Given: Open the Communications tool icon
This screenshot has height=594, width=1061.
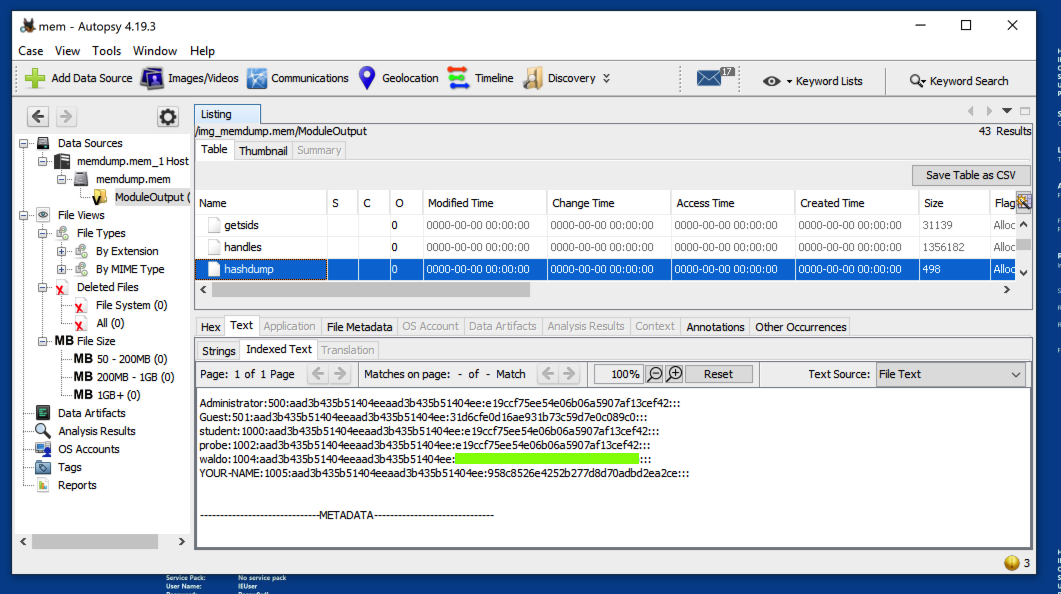Looking at the screenshot, I should (257, 78).
